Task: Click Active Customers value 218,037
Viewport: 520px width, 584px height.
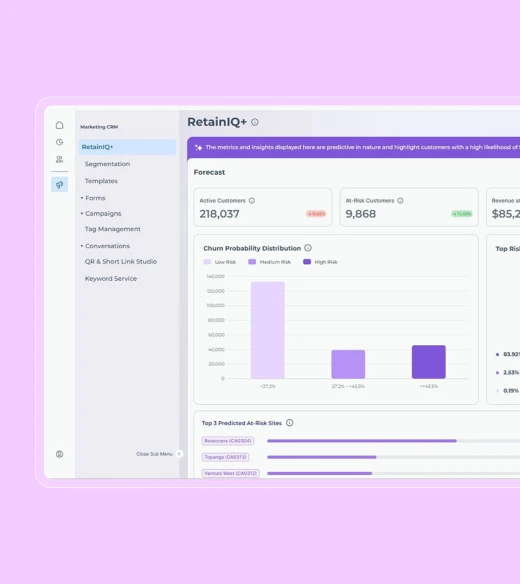Action: pos(219,214)
